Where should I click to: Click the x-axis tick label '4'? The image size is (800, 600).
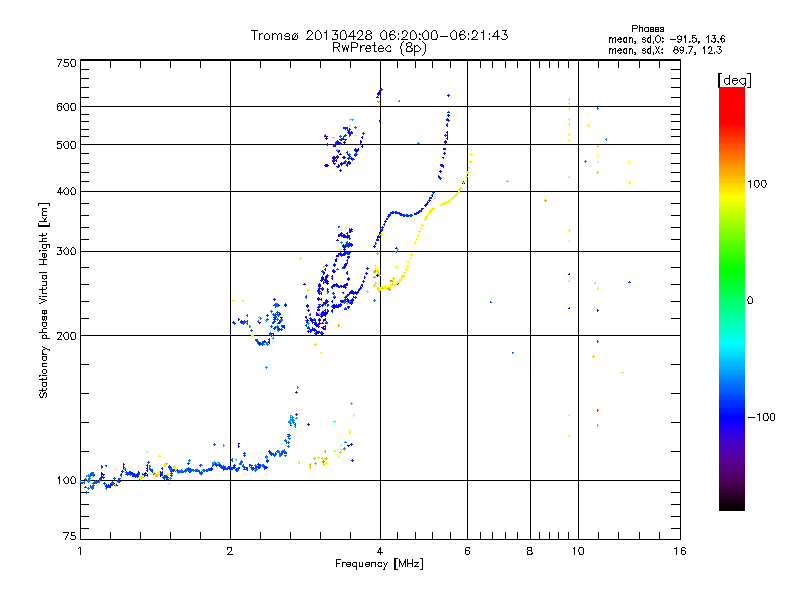coord(380,551)
